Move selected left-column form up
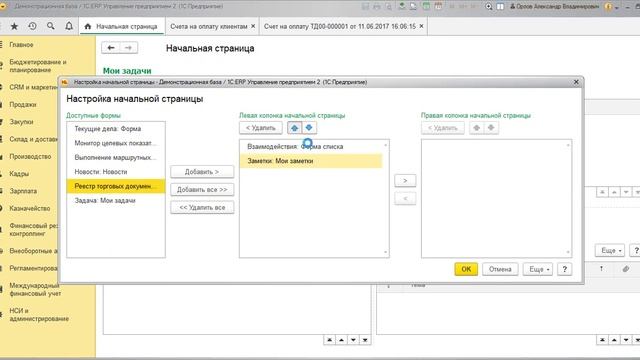640x360 pixels. (x=294, y=128)
